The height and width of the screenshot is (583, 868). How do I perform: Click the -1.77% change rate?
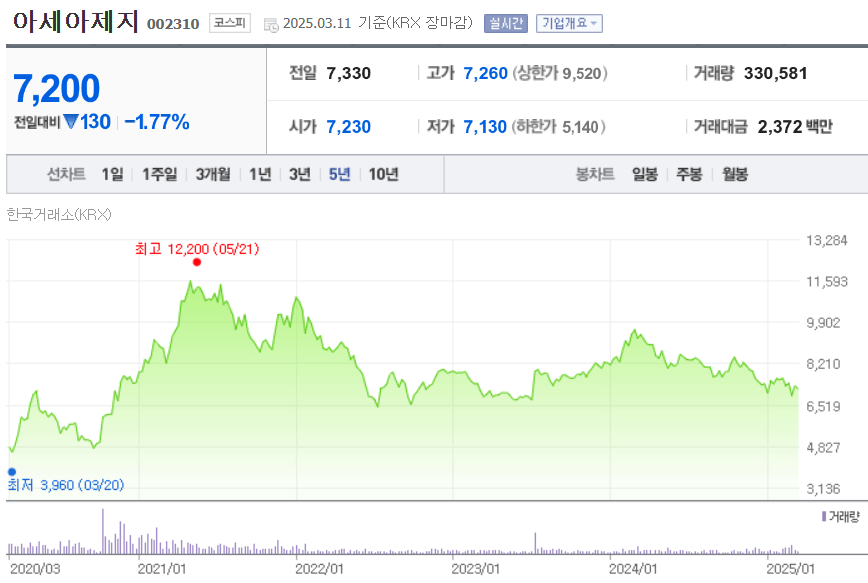(157, 122)
